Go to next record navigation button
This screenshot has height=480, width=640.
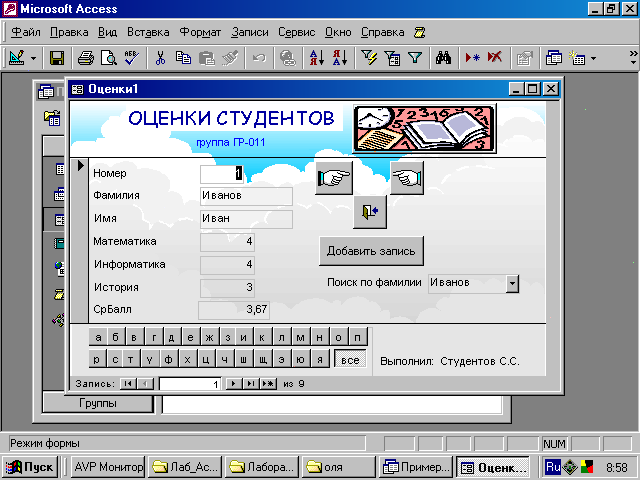click(x=233, y=384)
